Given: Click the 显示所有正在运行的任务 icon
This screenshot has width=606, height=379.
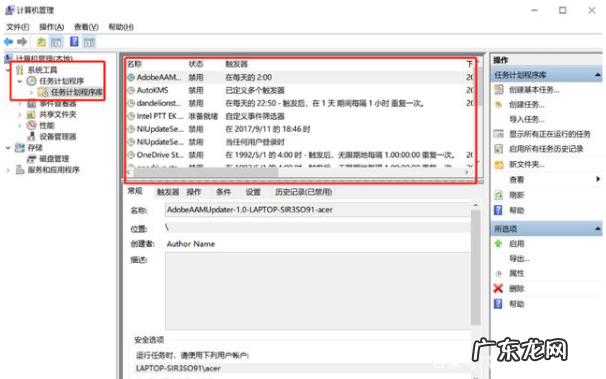Looking at the screenshot, I should point(499,134).
